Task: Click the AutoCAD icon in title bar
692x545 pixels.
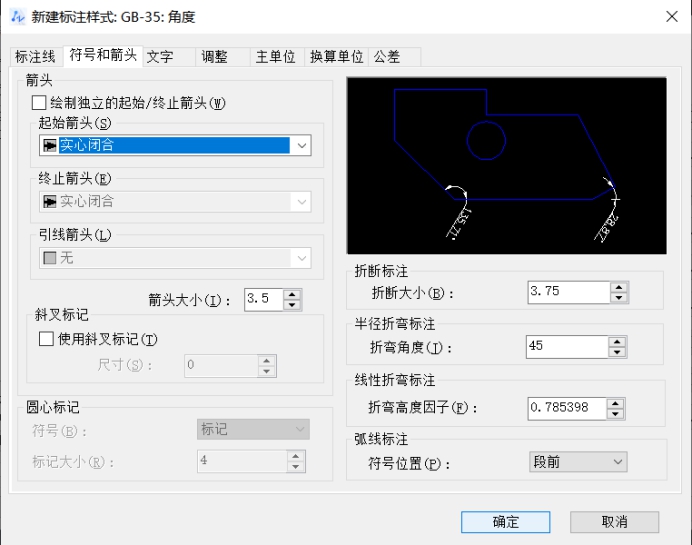Action: tap(16, 16)
